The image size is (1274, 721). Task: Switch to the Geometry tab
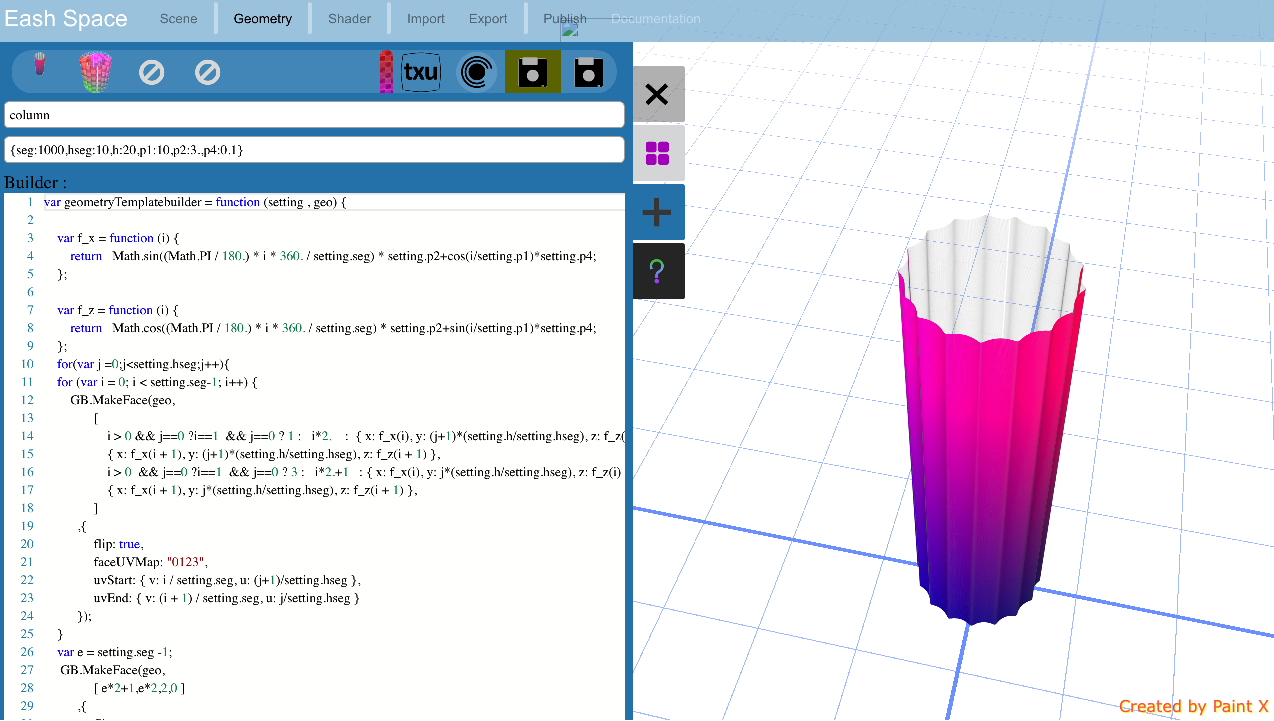click(263, 19)
